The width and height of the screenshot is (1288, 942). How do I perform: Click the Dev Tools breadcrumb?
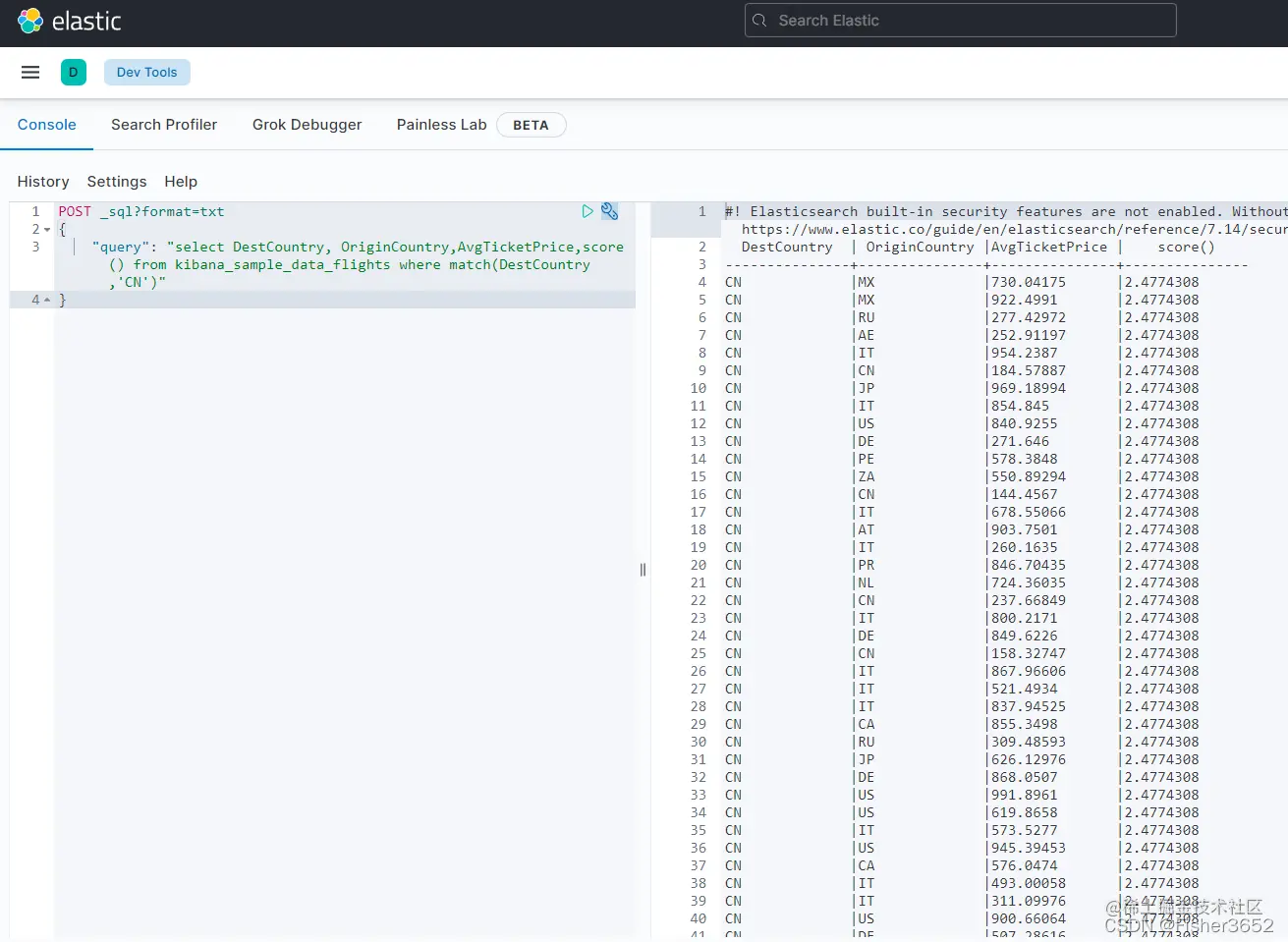click(147, 72)
